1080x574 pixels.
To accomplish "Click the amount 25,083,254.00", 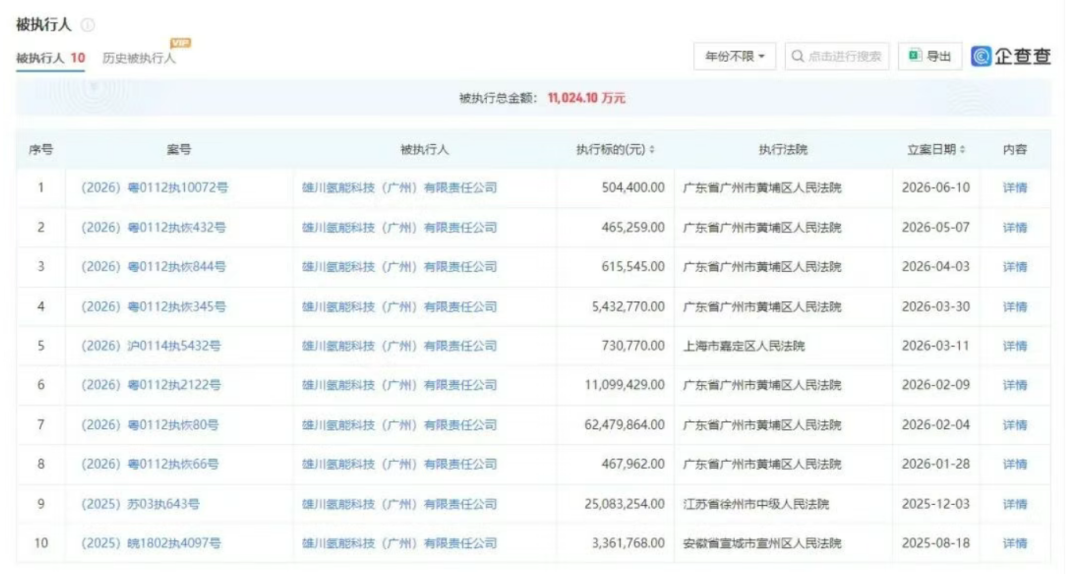I will click(625, 504).
